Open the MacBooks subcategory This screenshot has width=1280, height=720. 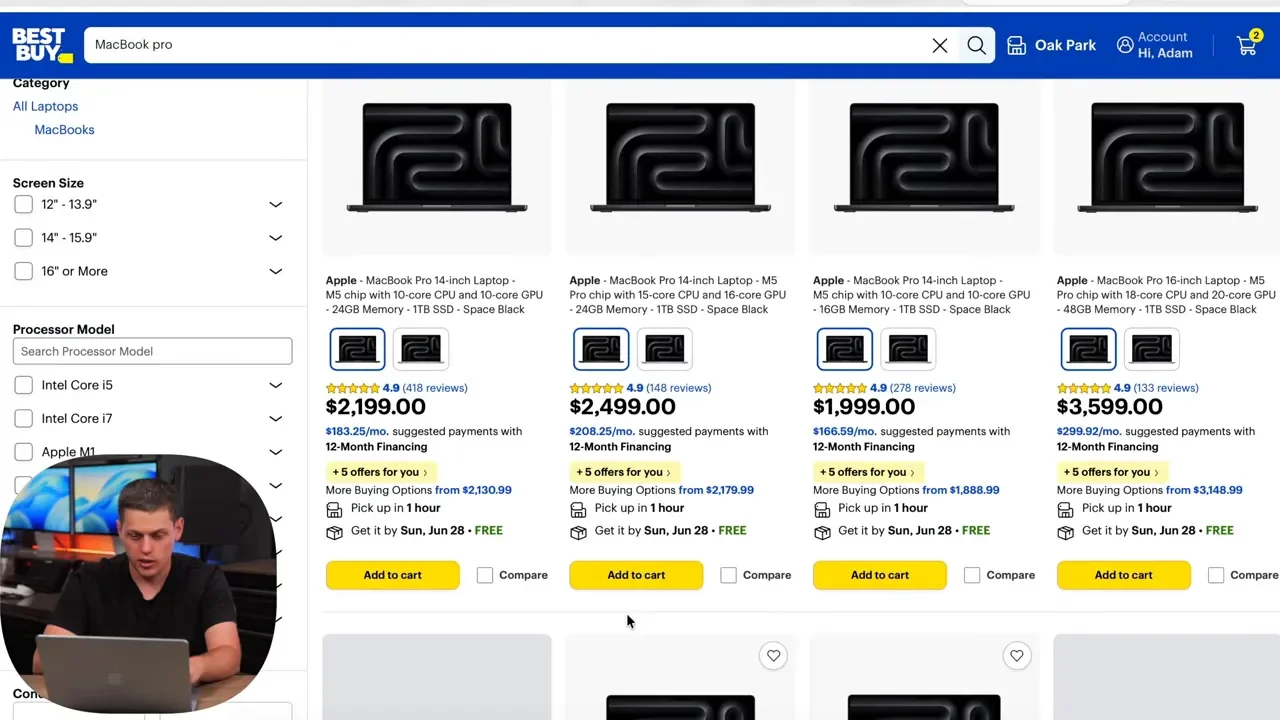tap(64, 130)
